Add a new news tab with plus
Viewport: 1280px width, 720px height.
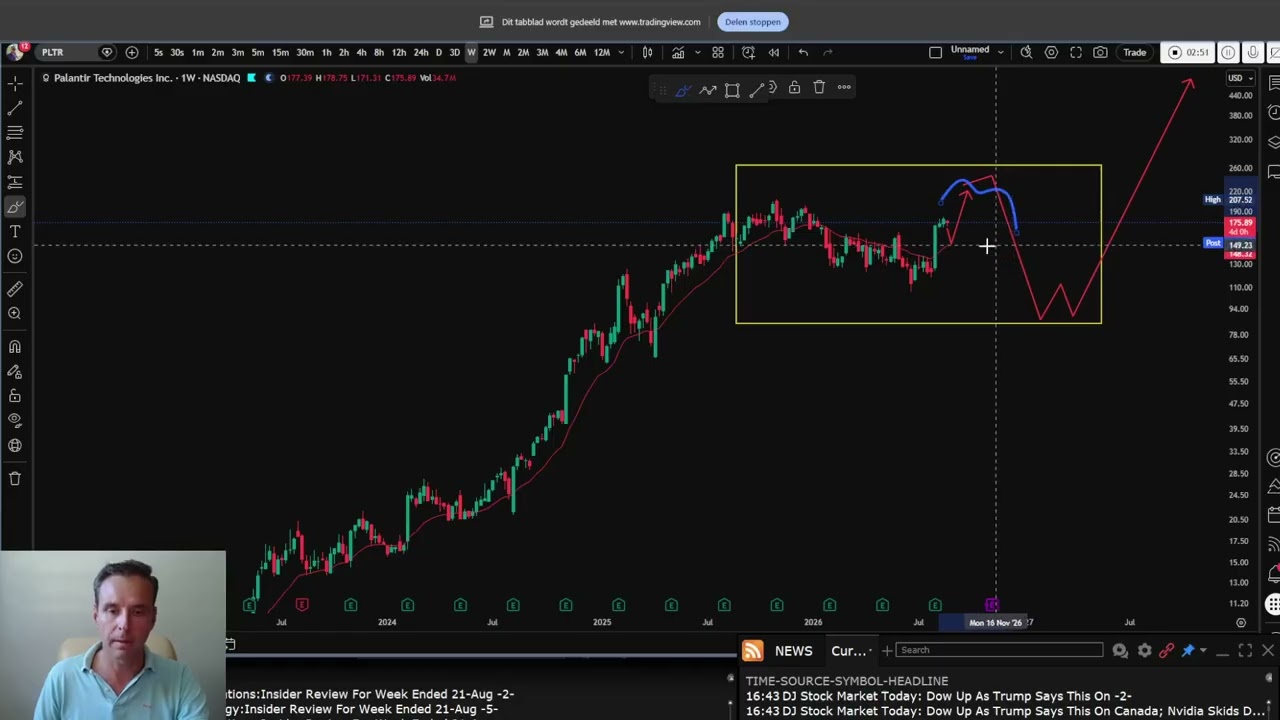[x=887, y=651]
